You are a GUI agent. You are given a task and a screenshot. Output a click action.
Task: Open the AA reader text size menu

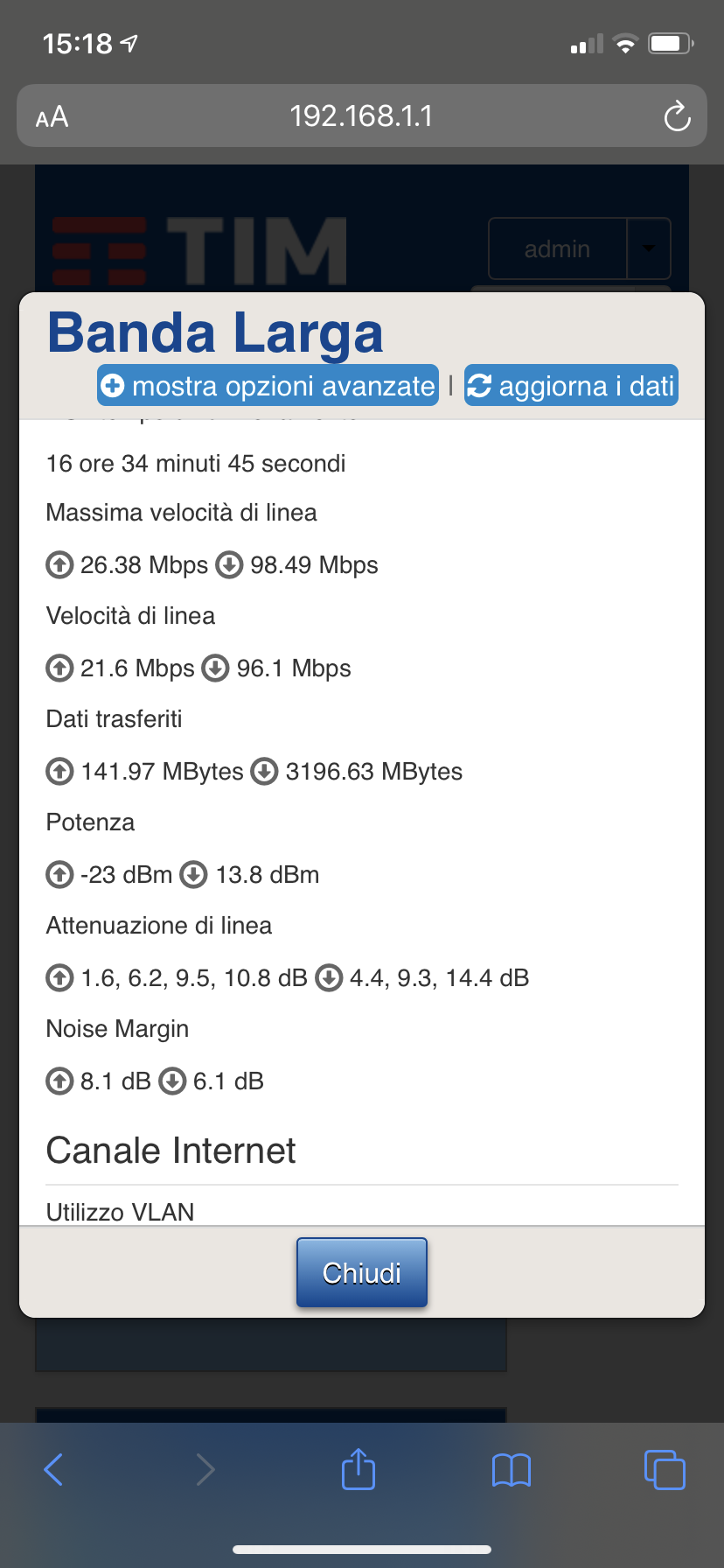(x=52, y=116)
